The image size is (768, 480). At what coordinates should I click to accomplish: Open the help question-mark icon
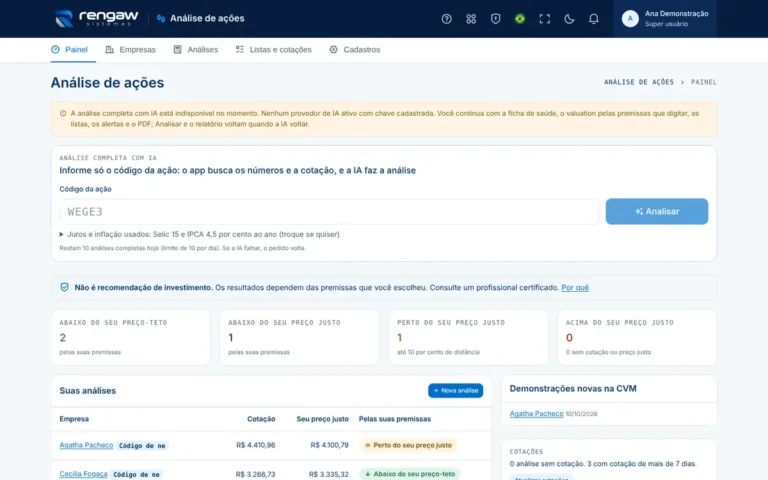tap(446, 19)
